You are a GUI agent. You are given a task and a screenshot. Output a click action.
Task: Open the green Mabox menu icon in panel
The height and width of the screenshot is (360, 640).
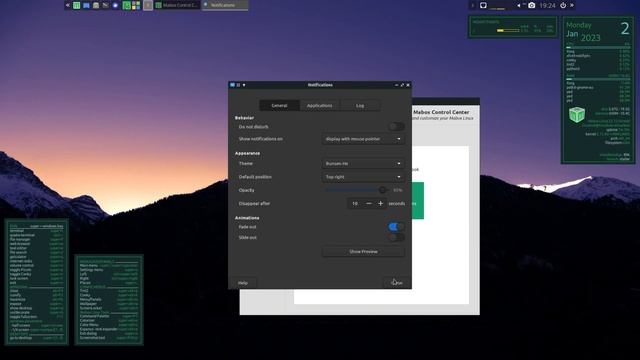click(76, 5)
